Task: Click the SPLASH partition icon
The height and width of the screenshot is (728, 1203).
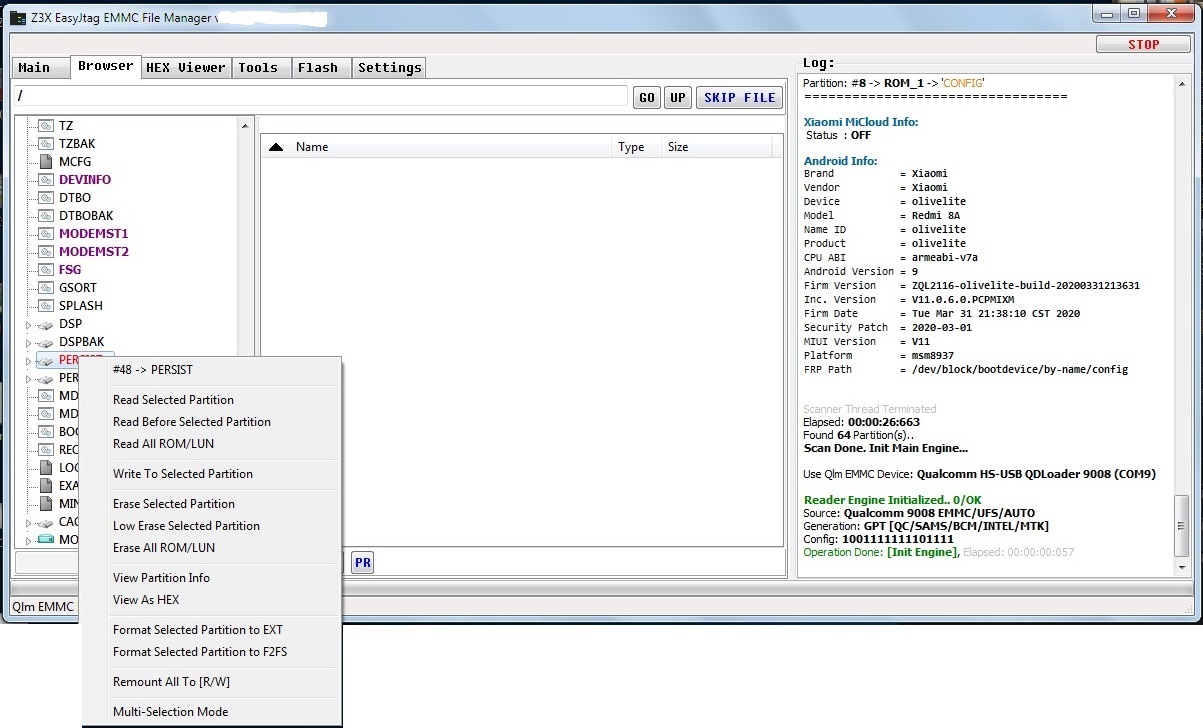Action: pos(45,306)
